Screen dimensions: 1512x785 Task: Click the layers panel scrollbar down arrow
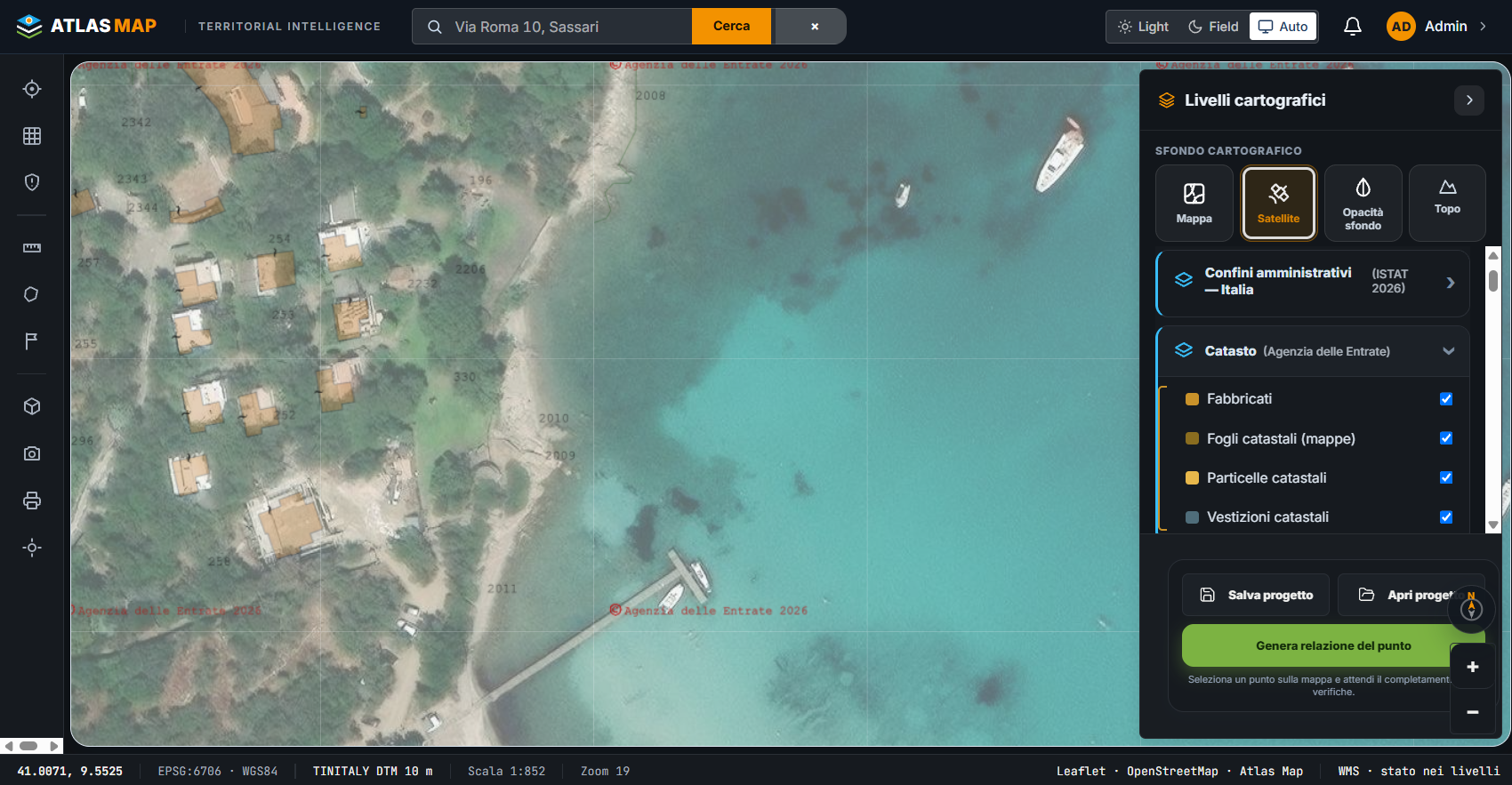click(1493, 525)
